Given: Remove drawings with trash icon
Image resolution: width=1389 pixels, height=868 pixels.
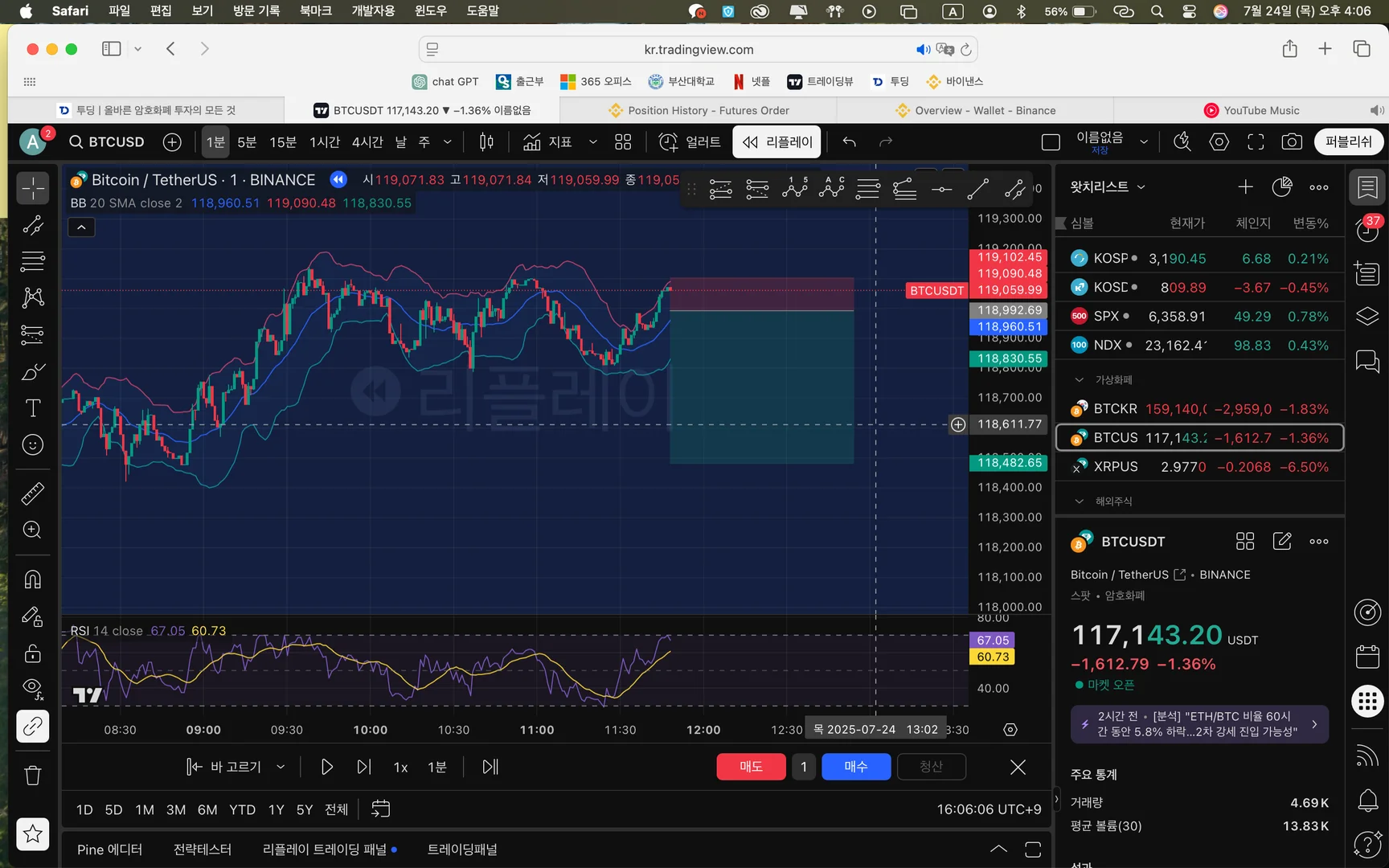Looking at the screenshot, I should tap(33, 776).
